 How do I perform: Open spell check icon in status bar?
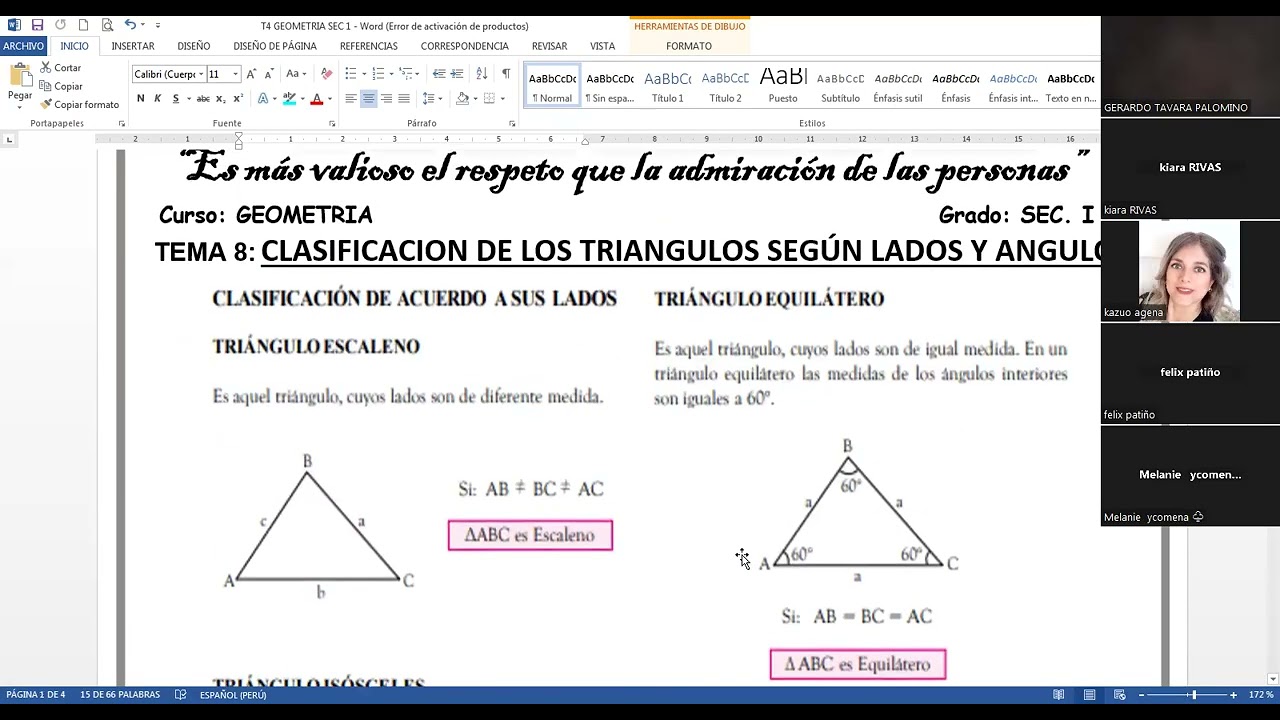pyautogui.click(x=181, y=694)
